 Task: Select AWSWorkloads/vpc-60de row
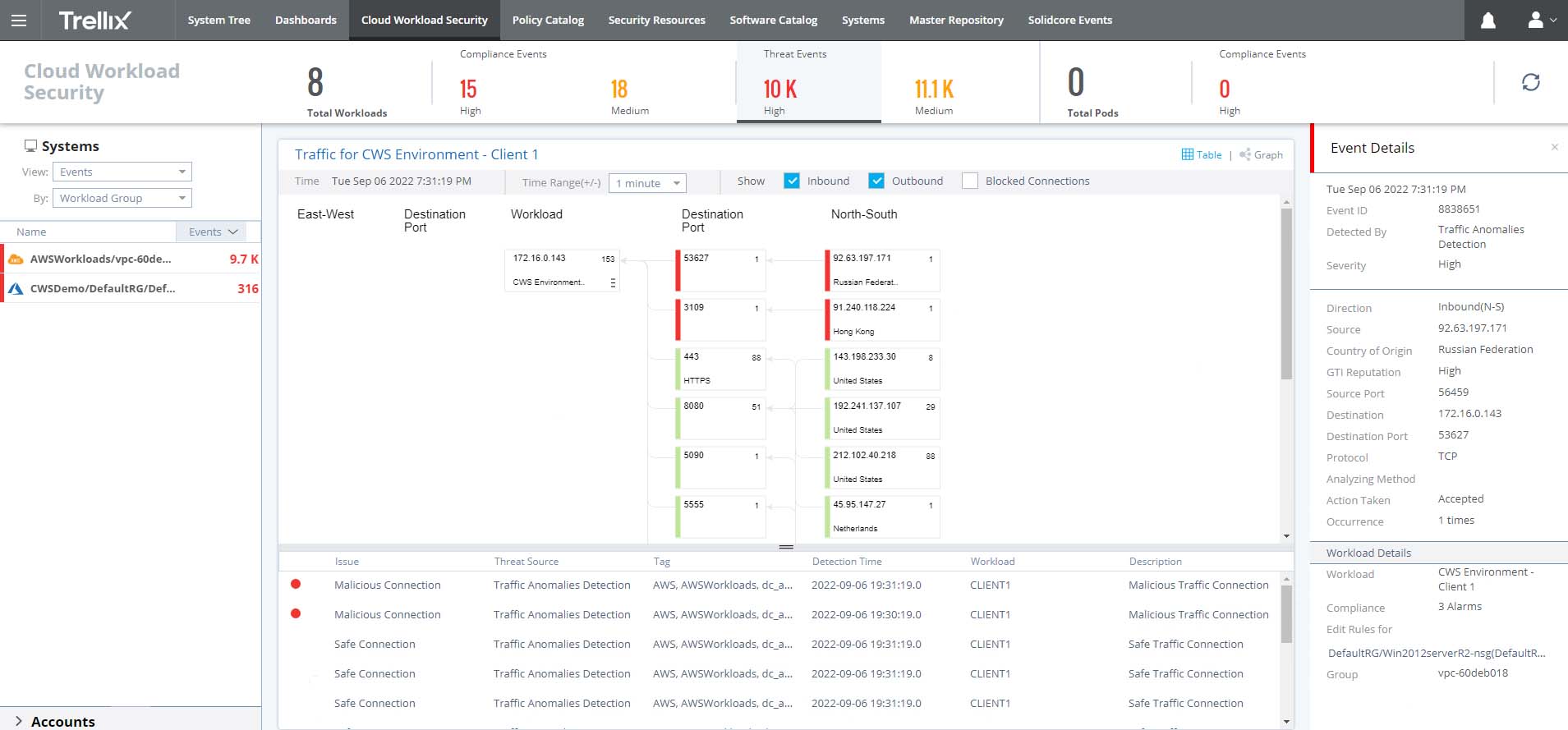point(131,259)
